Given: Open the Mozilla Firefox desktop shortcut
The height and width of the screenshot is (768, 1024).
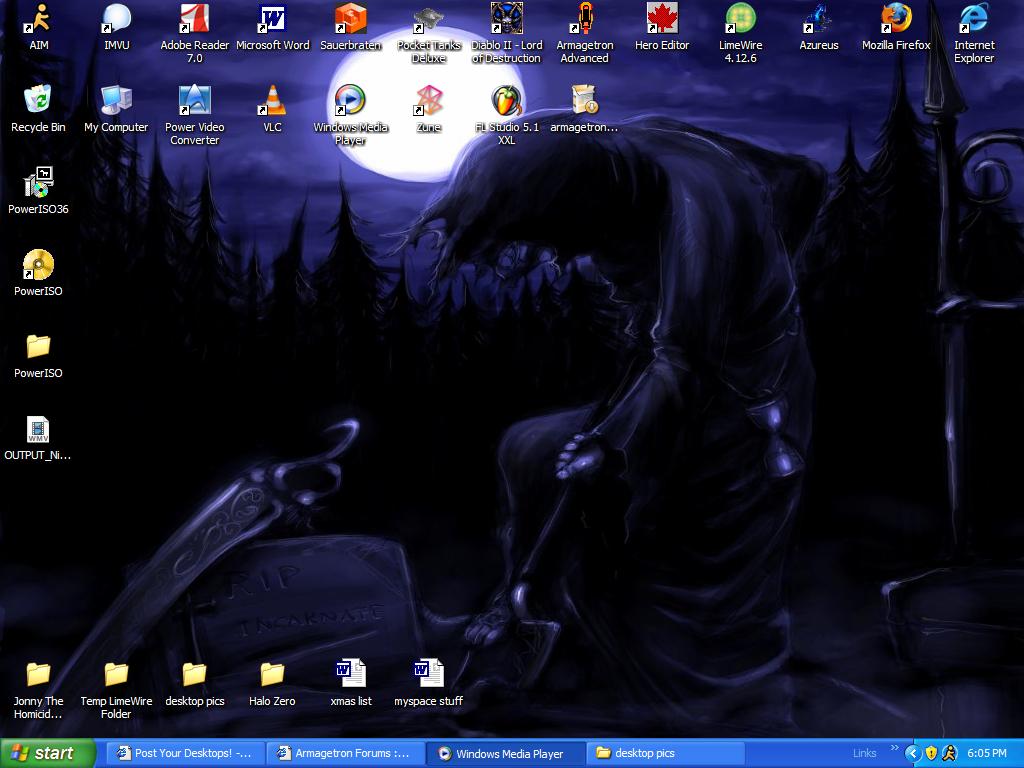Looking at the screenshot, I should click(x=895, y=19).
